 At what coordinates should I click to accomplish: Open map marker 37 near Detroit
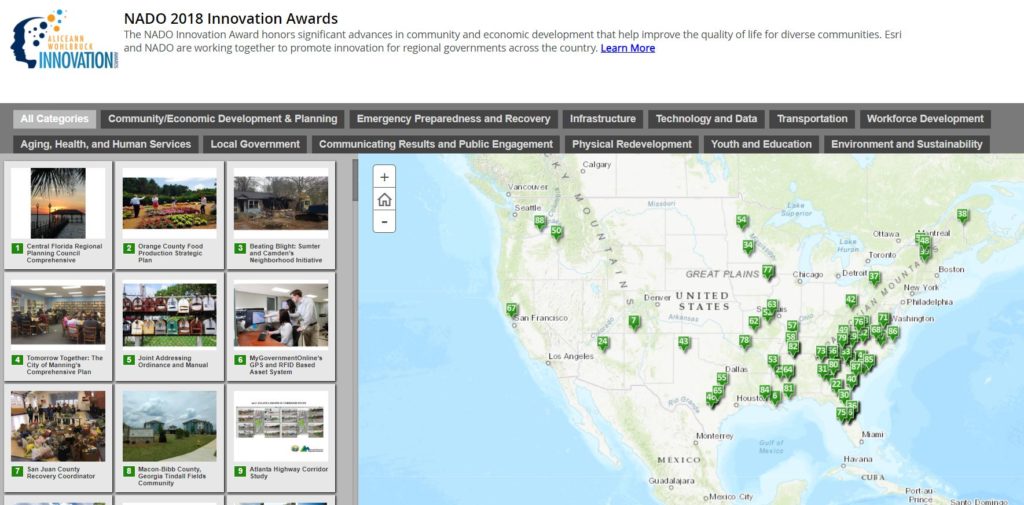coord(874,278)
